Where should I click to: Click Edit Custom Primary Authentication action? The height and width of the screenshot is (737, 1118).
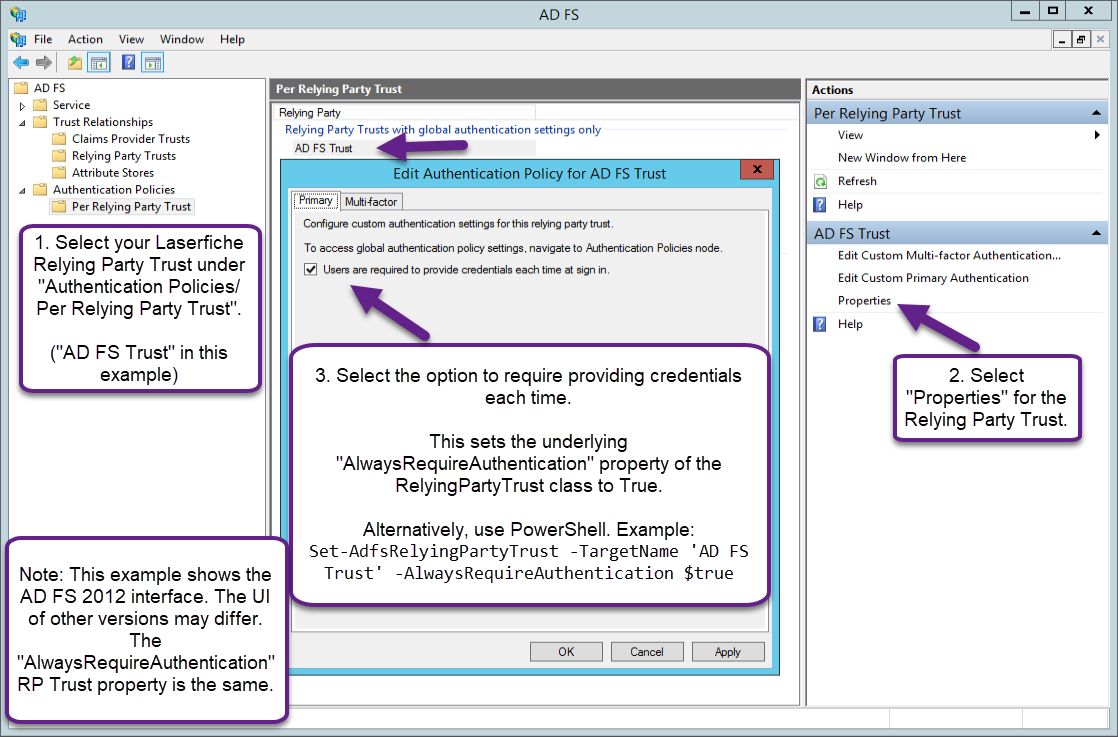(933, 278)
